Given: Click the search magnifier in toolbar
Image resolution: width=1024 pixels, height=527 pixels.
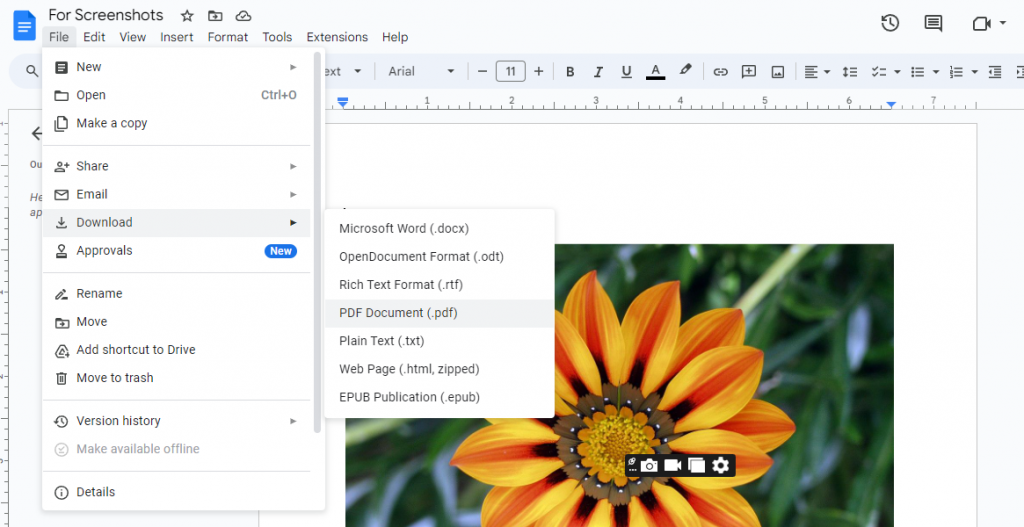Looking at the screenshot, I should pyautogui.click(x=32, y=71).
